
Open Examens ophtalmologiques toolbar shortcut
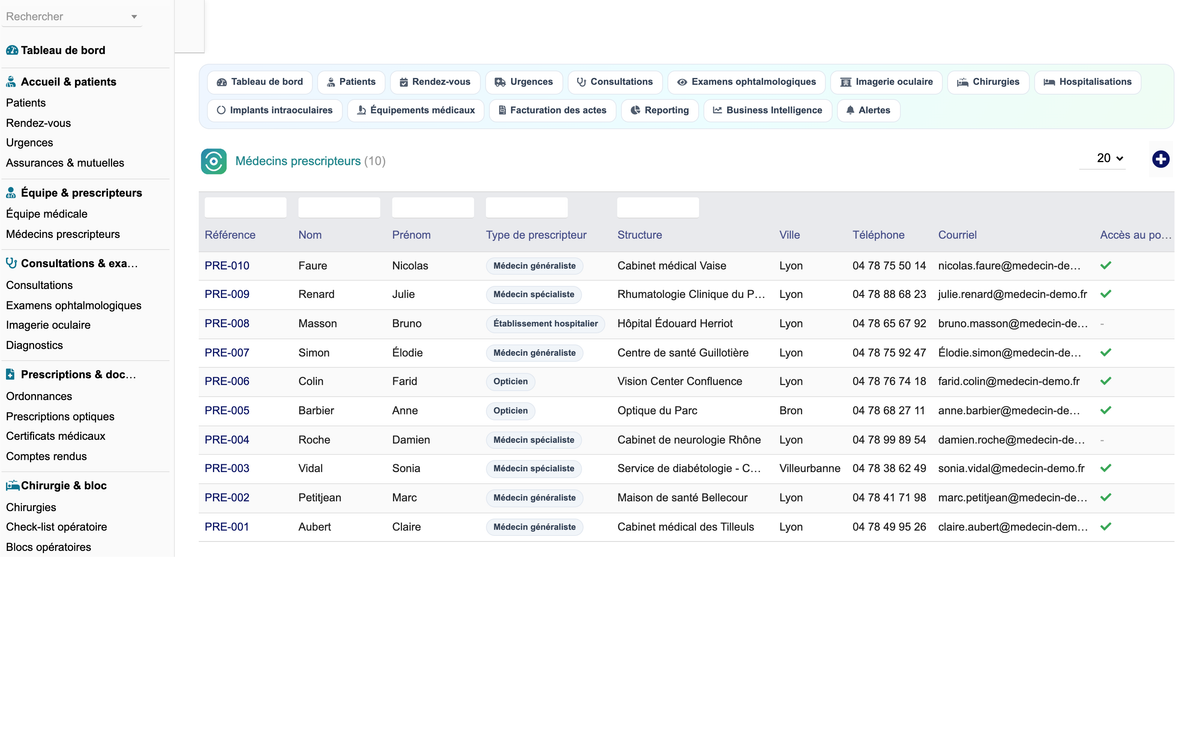(x=746, y=82)
